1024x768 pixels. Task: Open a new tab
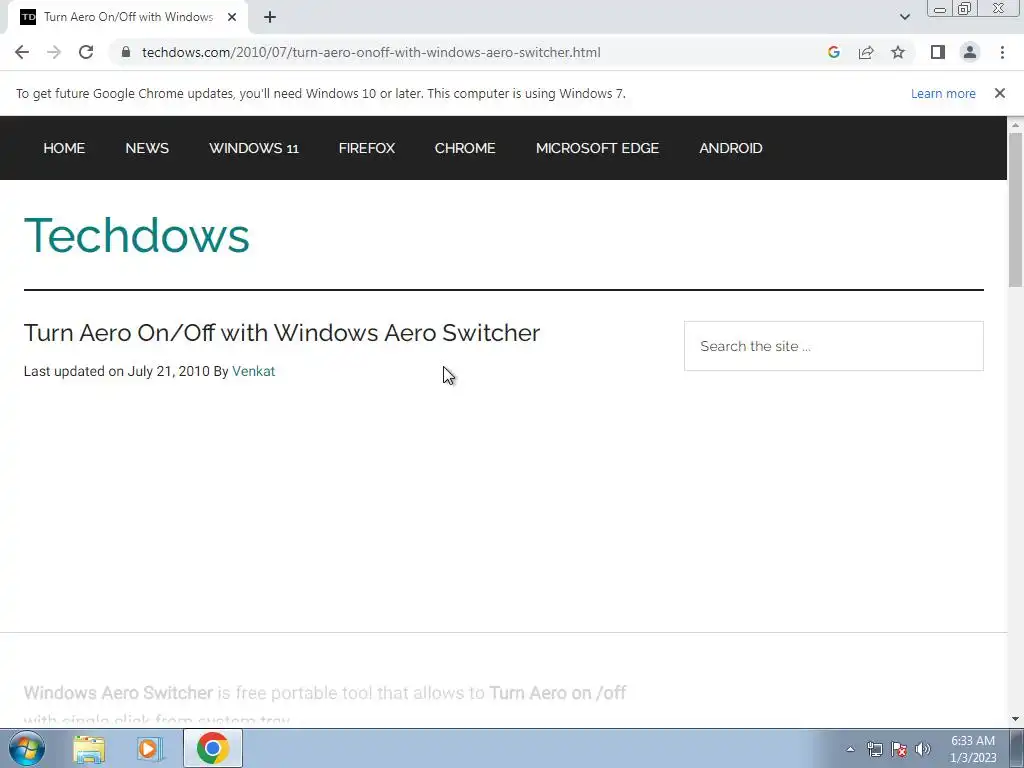click(270, 17)
